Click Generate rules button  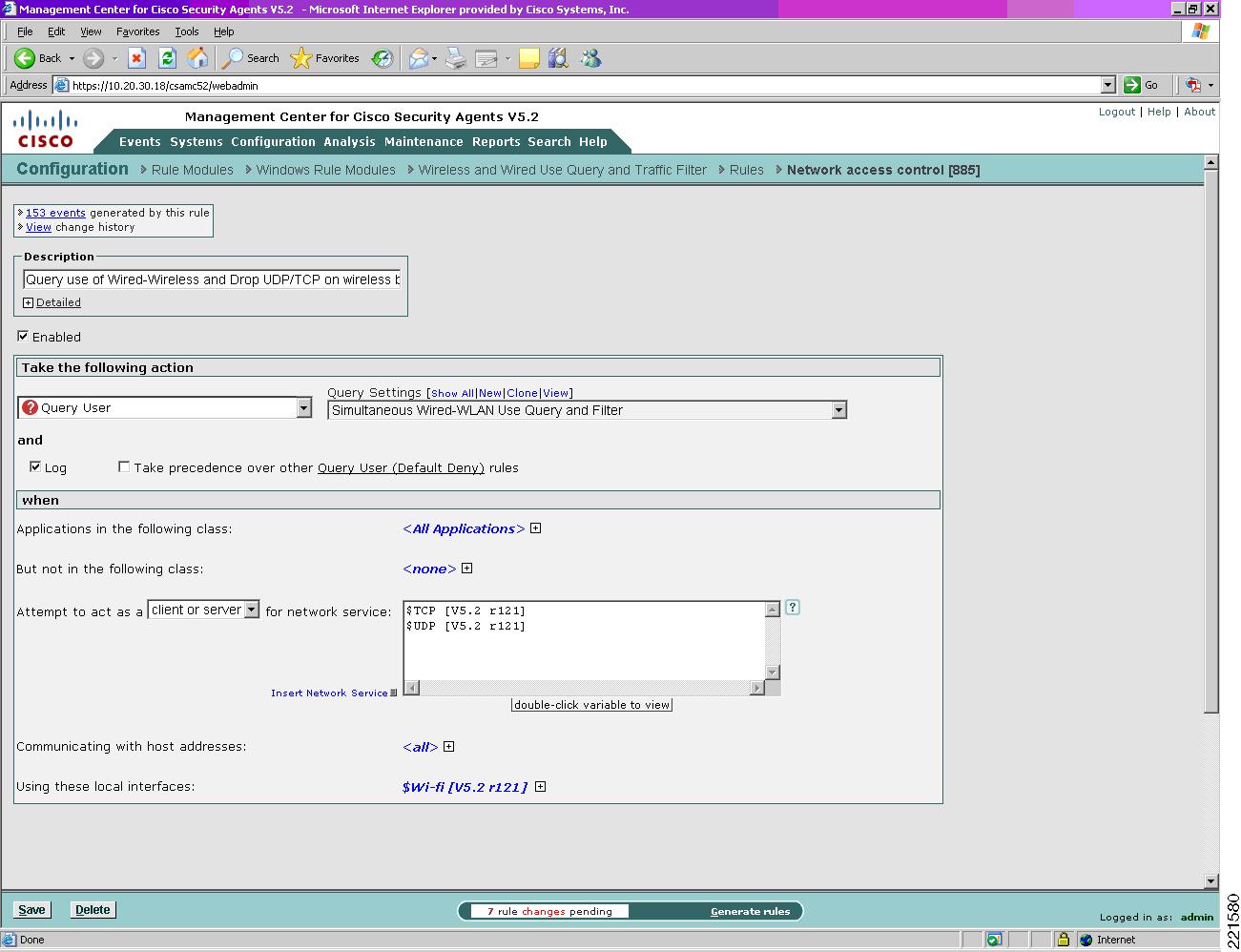750,911
